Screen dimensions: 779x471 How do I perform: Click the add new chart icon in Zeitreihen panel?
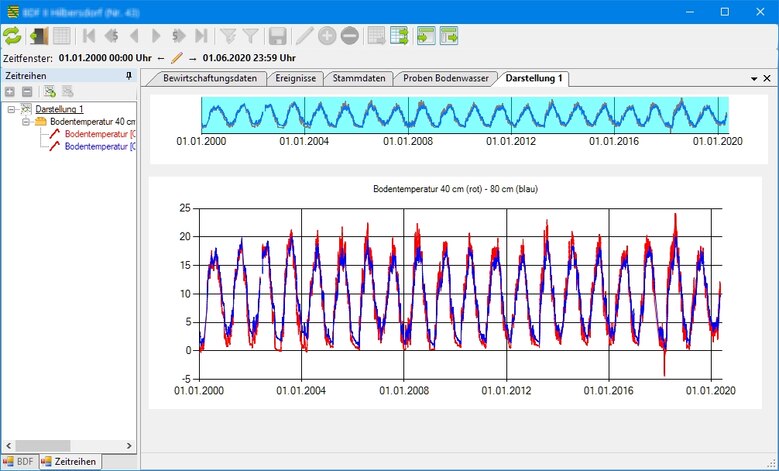[x=49, y=92]
